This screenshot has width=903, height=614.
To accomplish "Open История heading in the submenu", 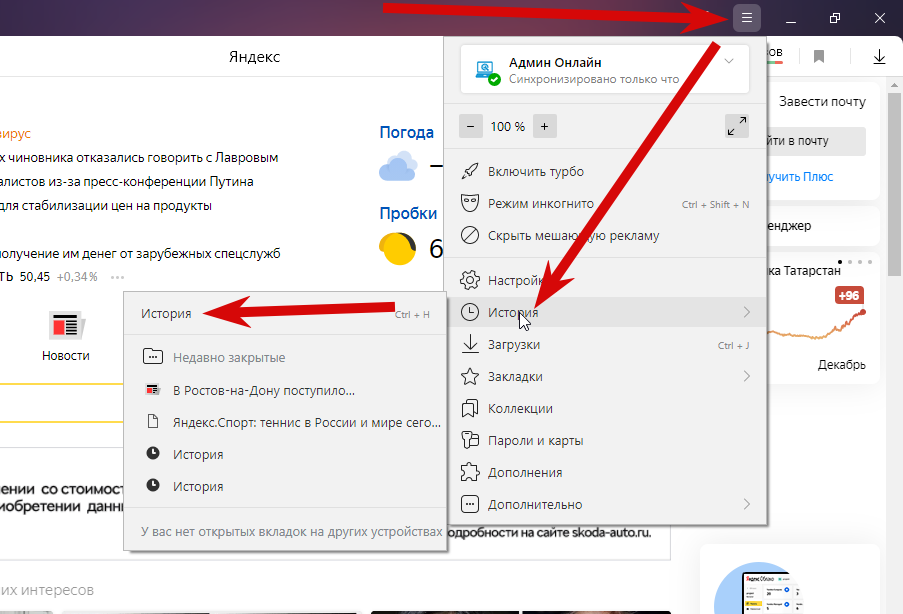I will tap(286, 313).
